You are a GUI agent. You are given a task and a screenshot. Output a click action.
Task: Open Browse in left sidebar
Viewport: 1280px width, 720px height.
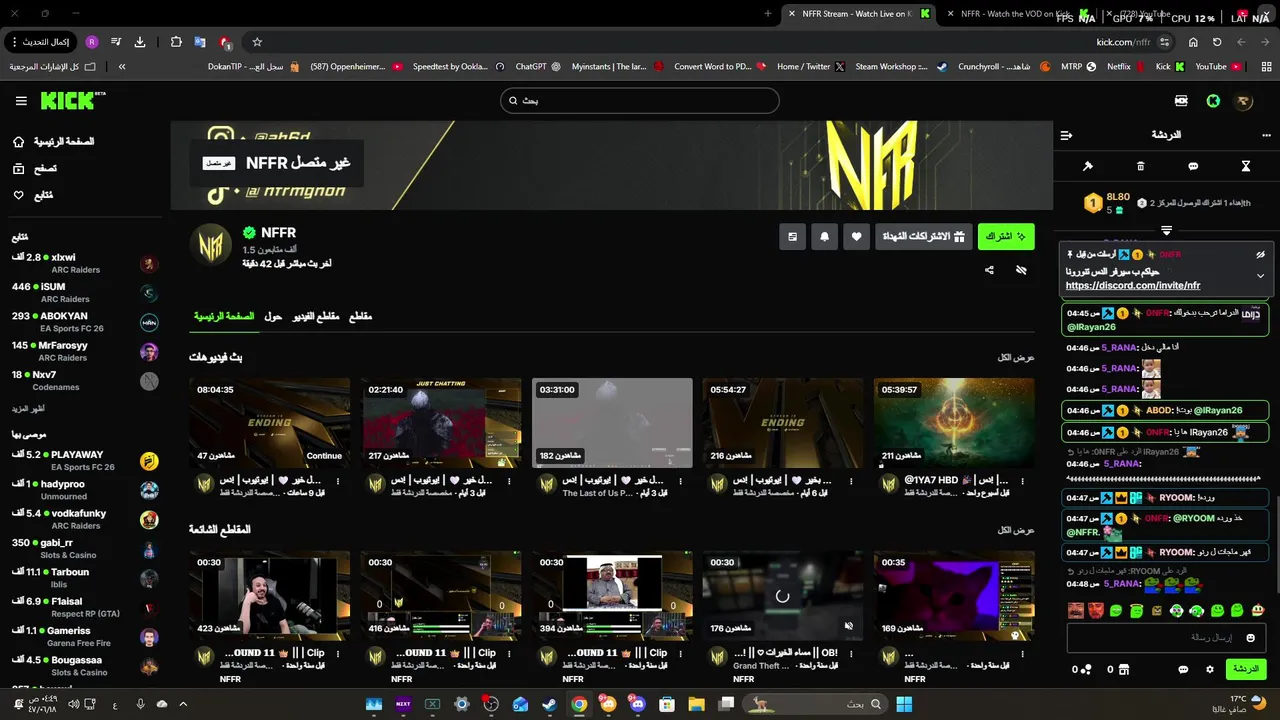click(35, 169)
